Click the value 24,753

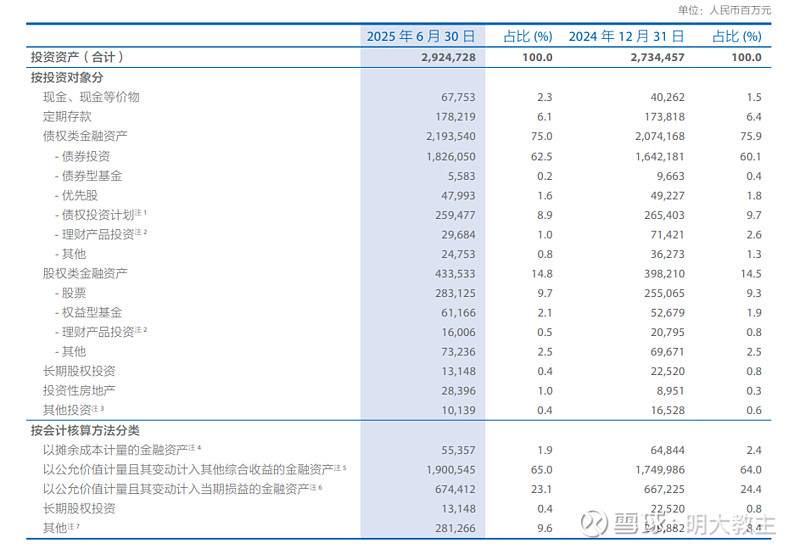458,254
